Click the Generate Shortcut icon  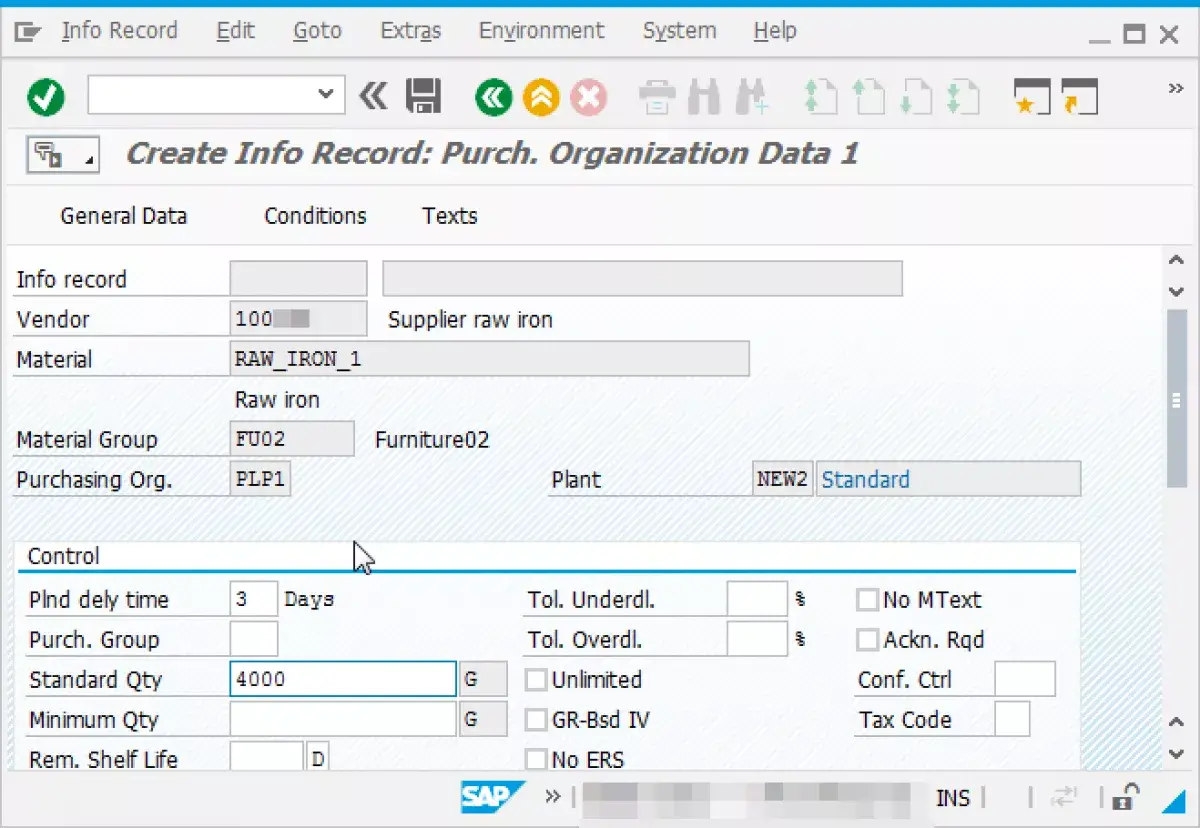tap(1079, 96)
